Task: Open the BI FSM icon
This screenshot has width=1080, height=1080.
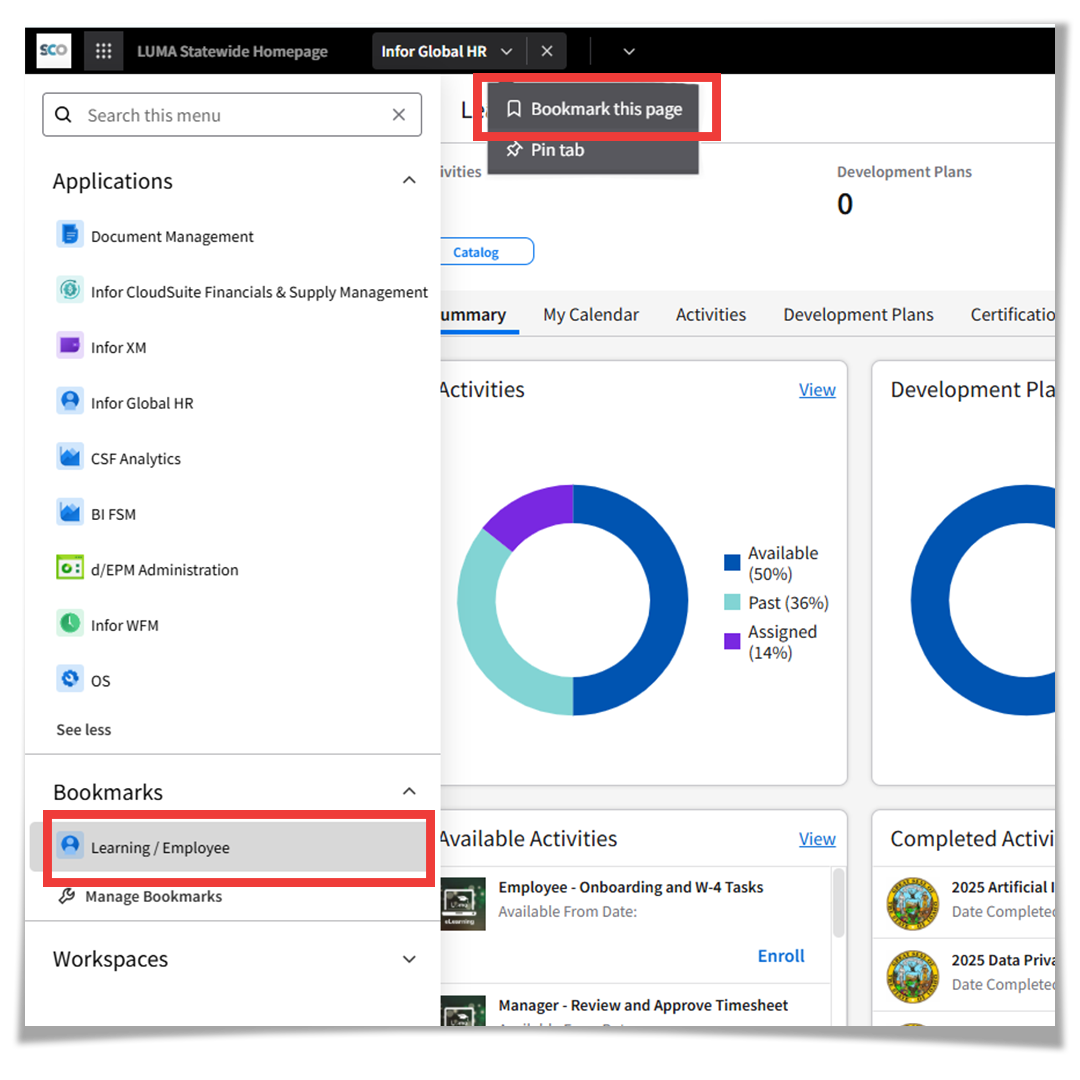Action: point(70,513)
